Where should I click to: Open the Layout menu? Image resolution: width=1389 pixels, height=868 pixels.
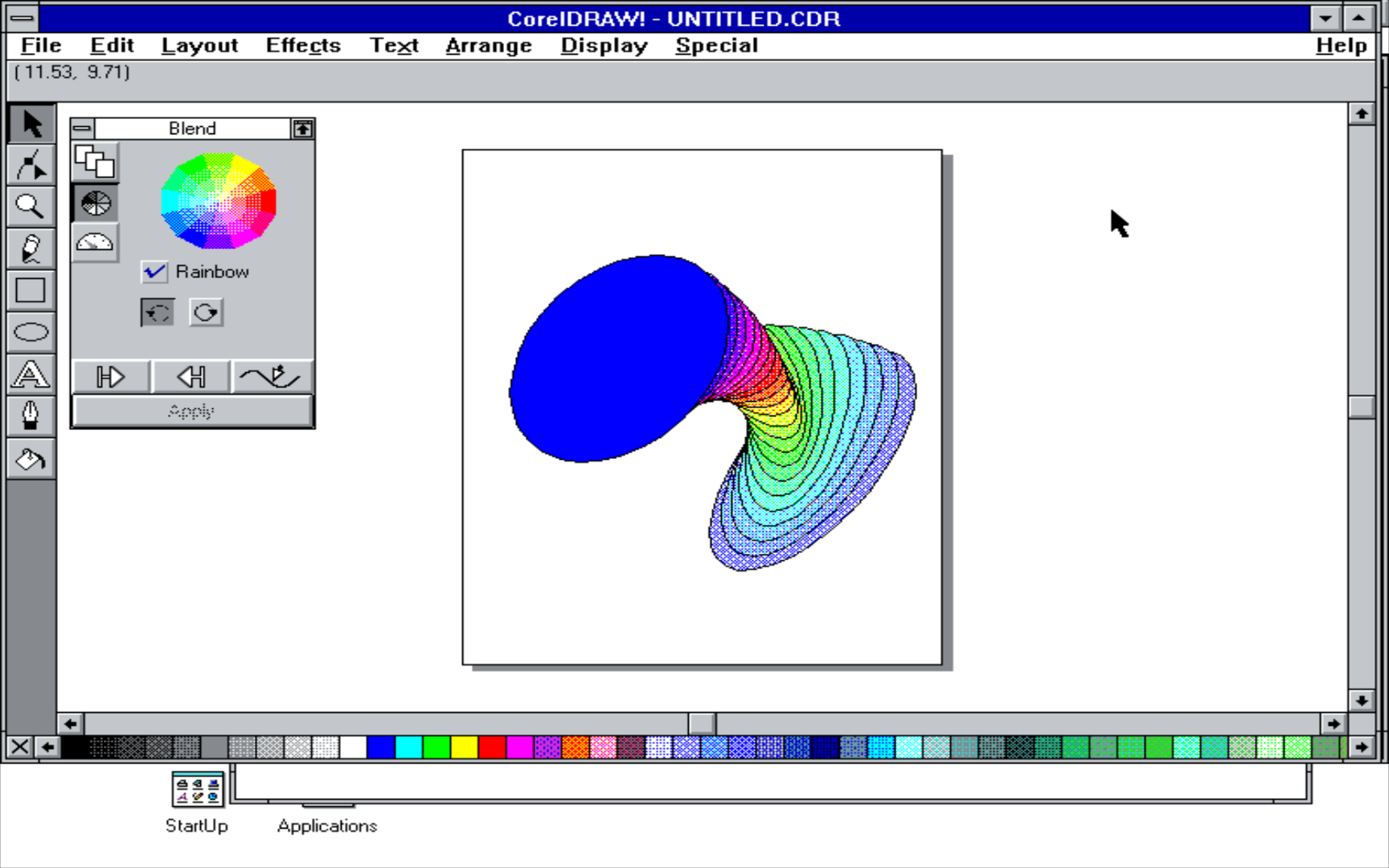pos(200,45)
